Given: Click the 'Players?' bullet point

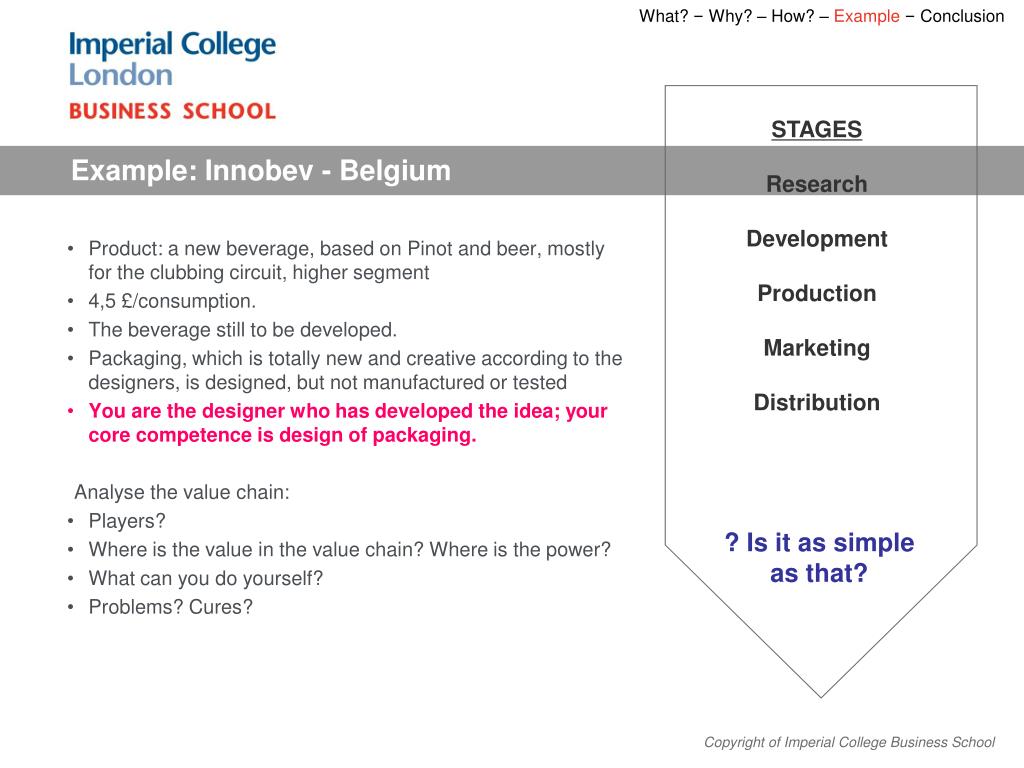Looking at the screenshot, I should [x=127, y=521].
